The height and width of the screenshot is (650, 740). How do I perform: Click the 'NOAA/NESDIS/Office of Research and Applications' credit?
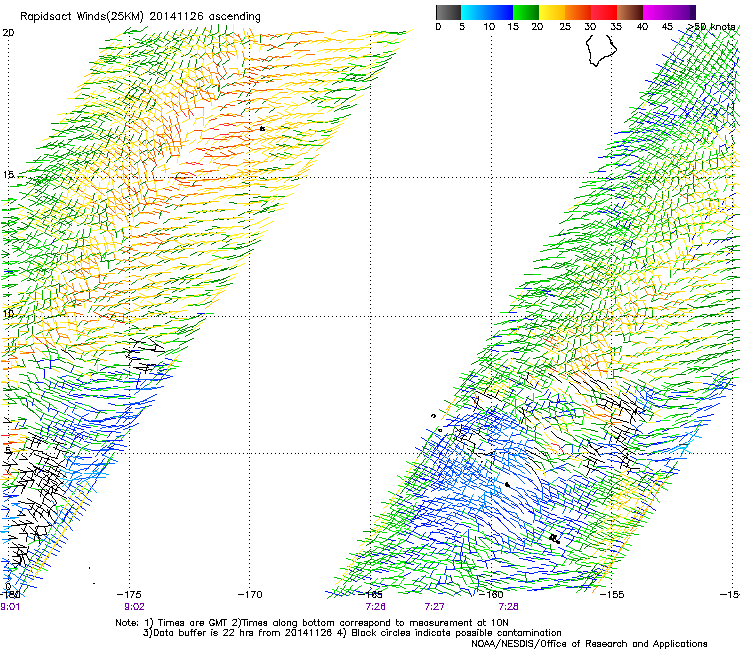click(x=589, y=644)
